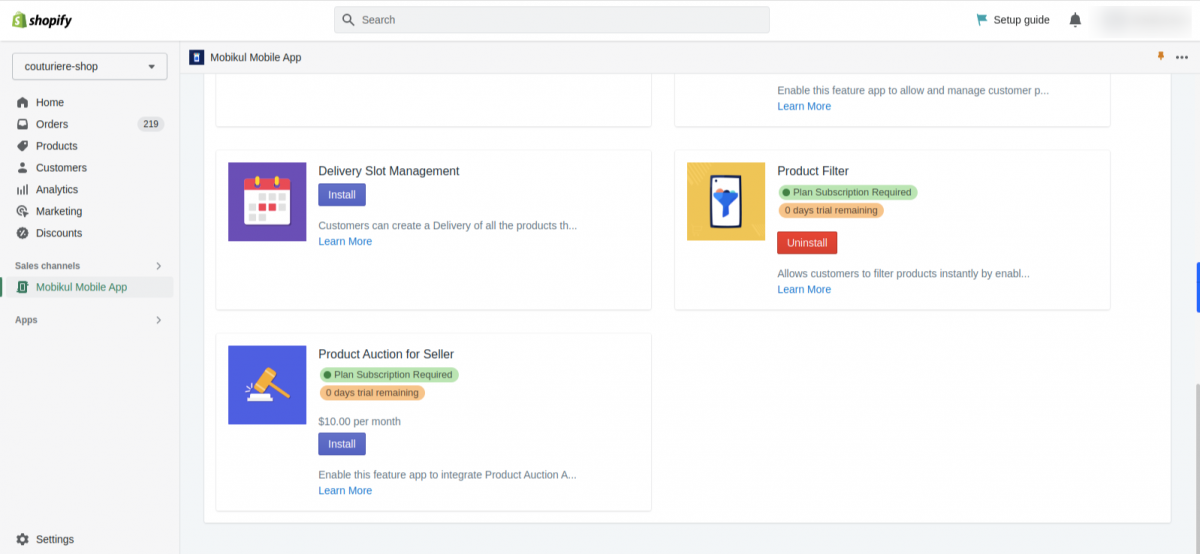Click Learn More under Product Filter

point(804,289)
